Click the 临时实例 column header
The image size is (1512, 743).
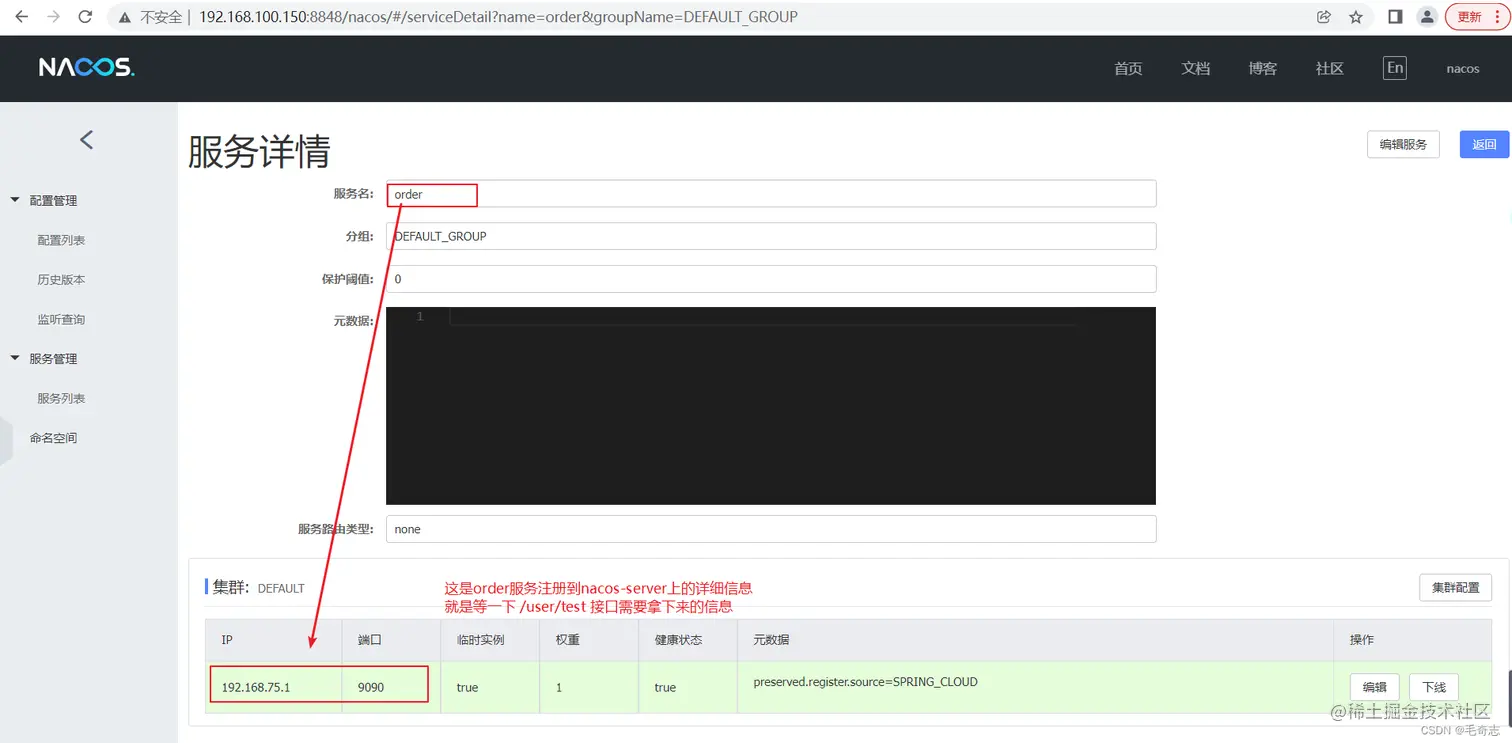[x=490, y=639]
